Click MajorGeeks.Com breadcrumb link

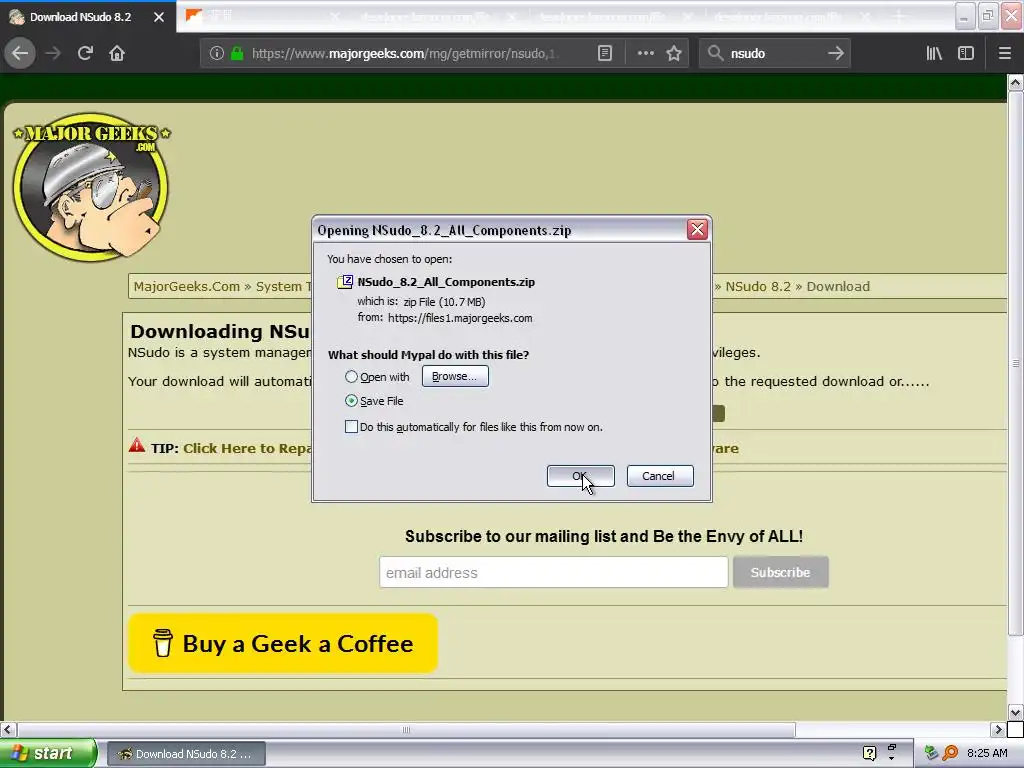tap(187, 287)
